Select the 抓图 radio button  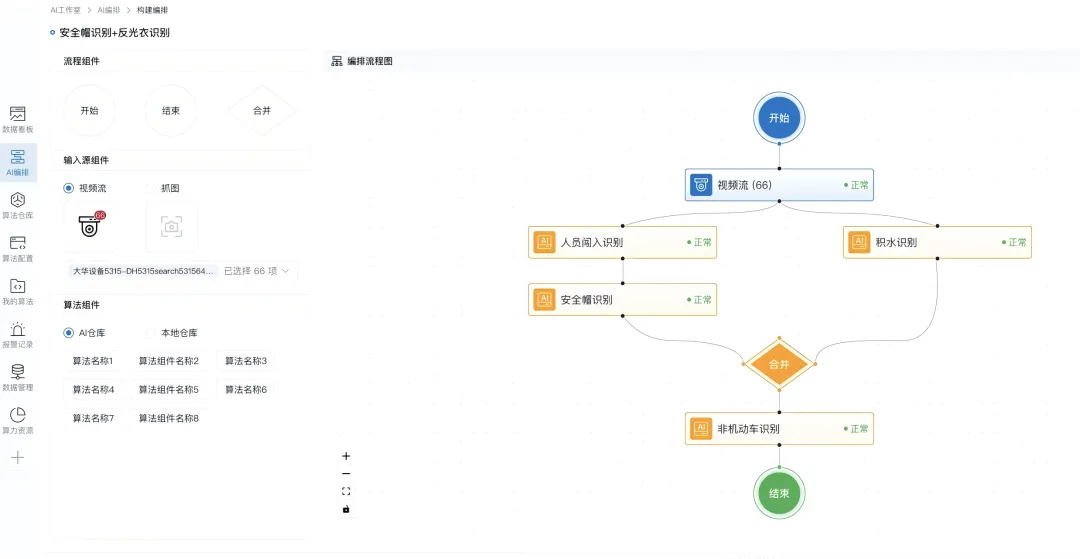[x=150, y=188]
